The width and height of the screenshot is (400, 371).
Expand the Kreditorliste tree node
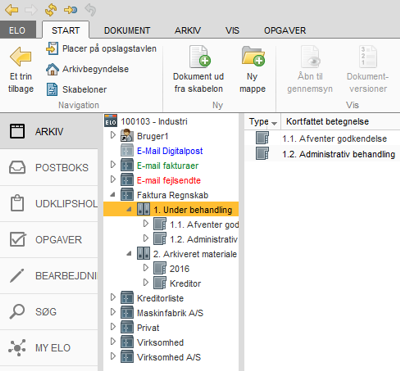(x=113, y=297)
